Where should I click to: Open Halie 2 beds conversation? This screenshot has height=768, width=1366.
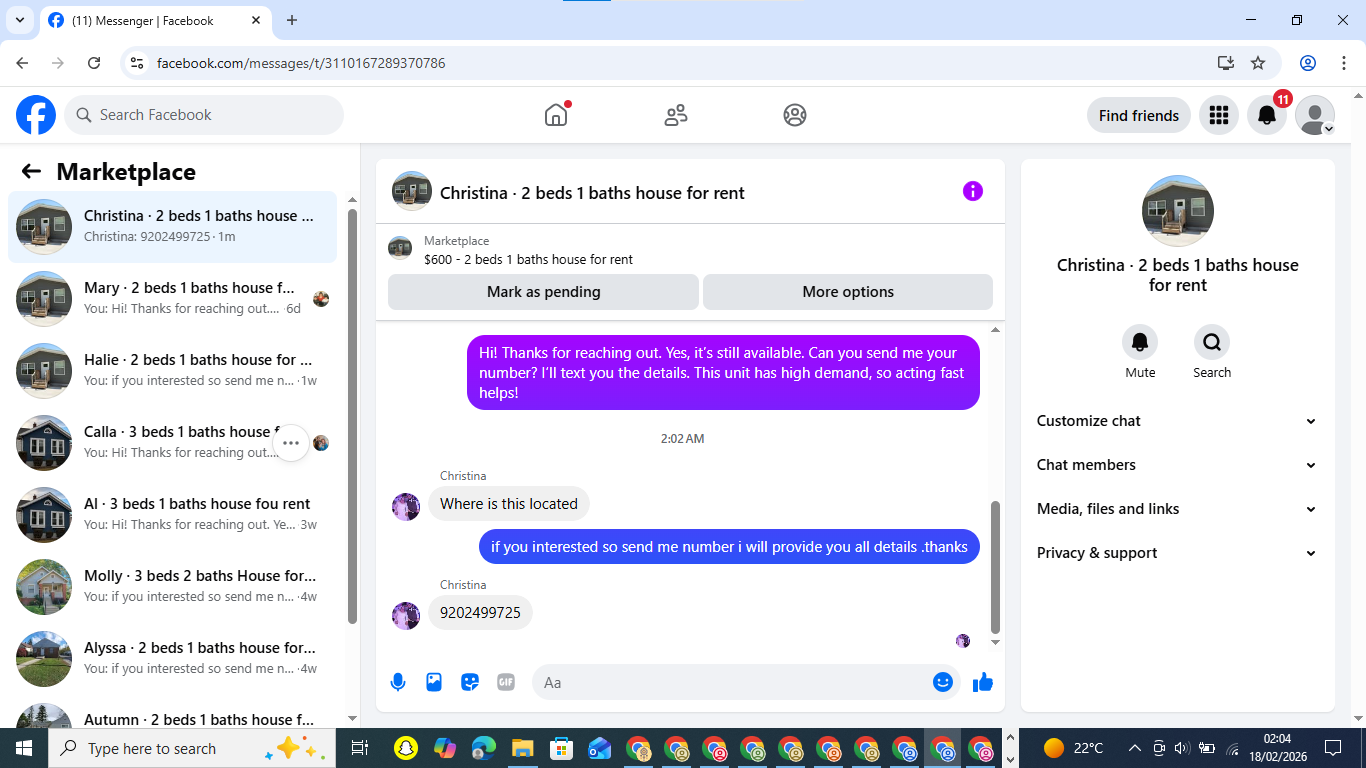173,371
